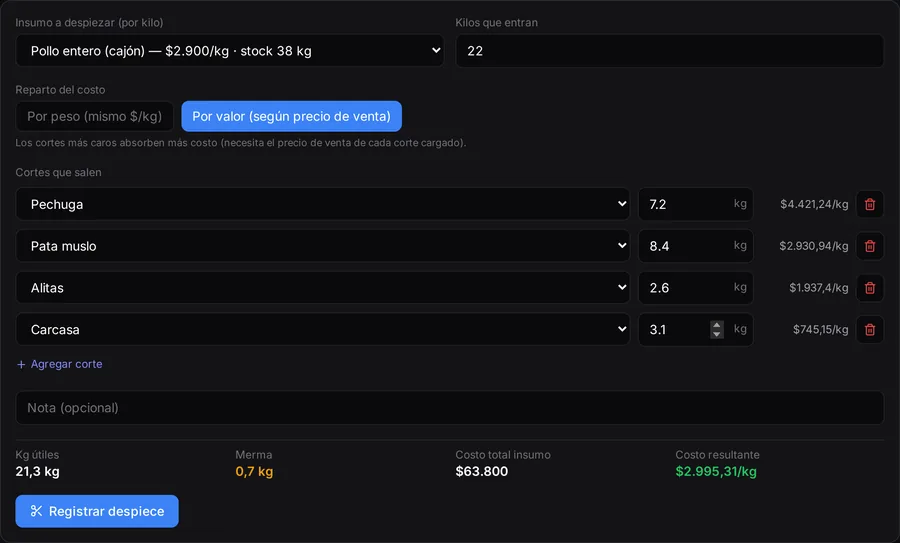Select Por peso cost distribution
Viewport: 900px width, 543px height.
click(x=94, y=116)
